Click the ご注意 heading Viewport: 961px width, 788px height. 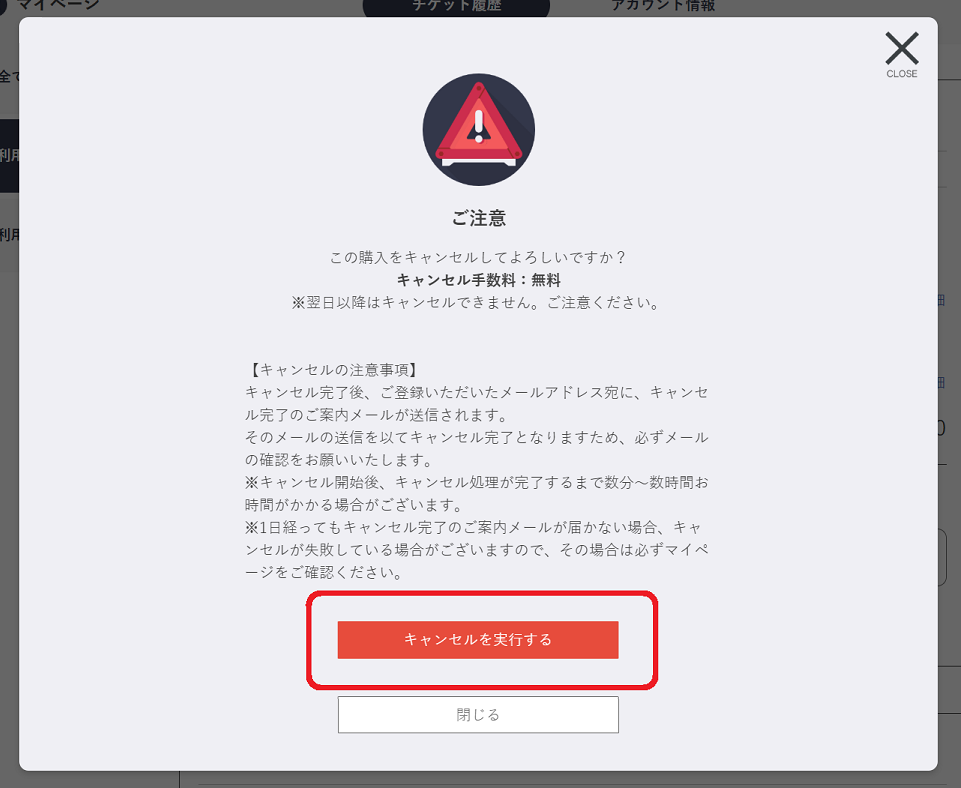[479, 218]
